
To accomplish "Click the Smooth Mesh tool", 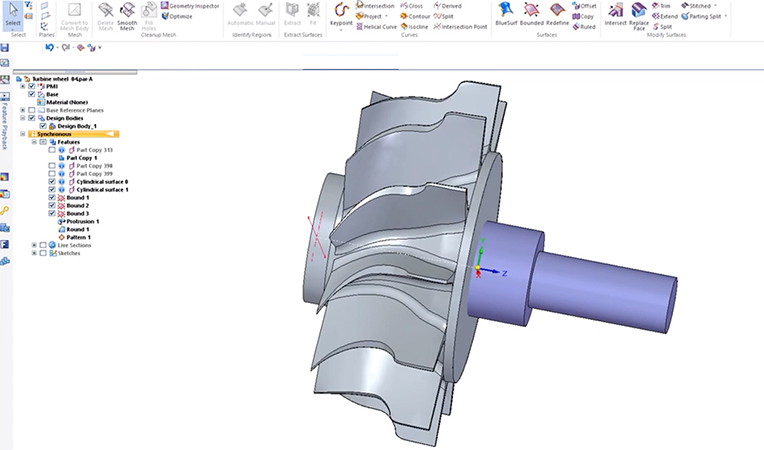I will [127, 15].
